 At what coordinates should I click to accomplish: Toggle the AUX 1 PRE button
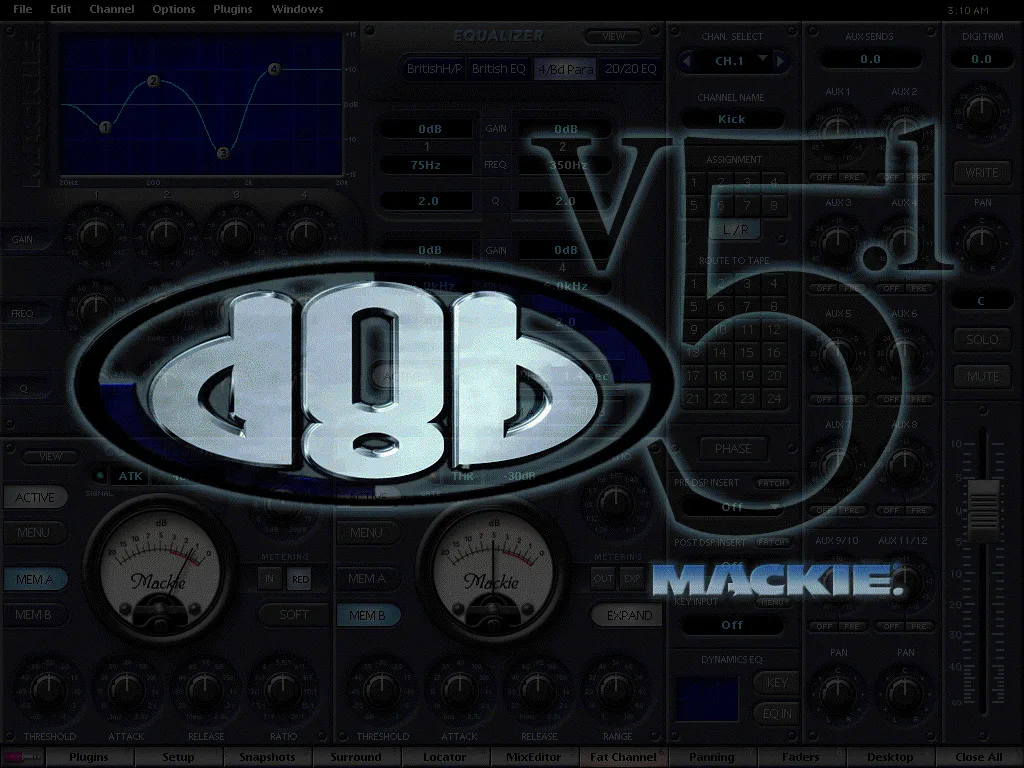(852, 178)
